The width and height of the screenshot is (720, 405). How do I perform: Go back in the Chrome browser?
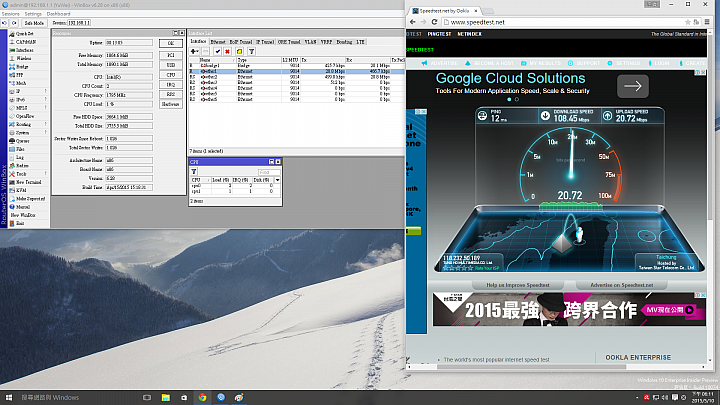[412, 22]
